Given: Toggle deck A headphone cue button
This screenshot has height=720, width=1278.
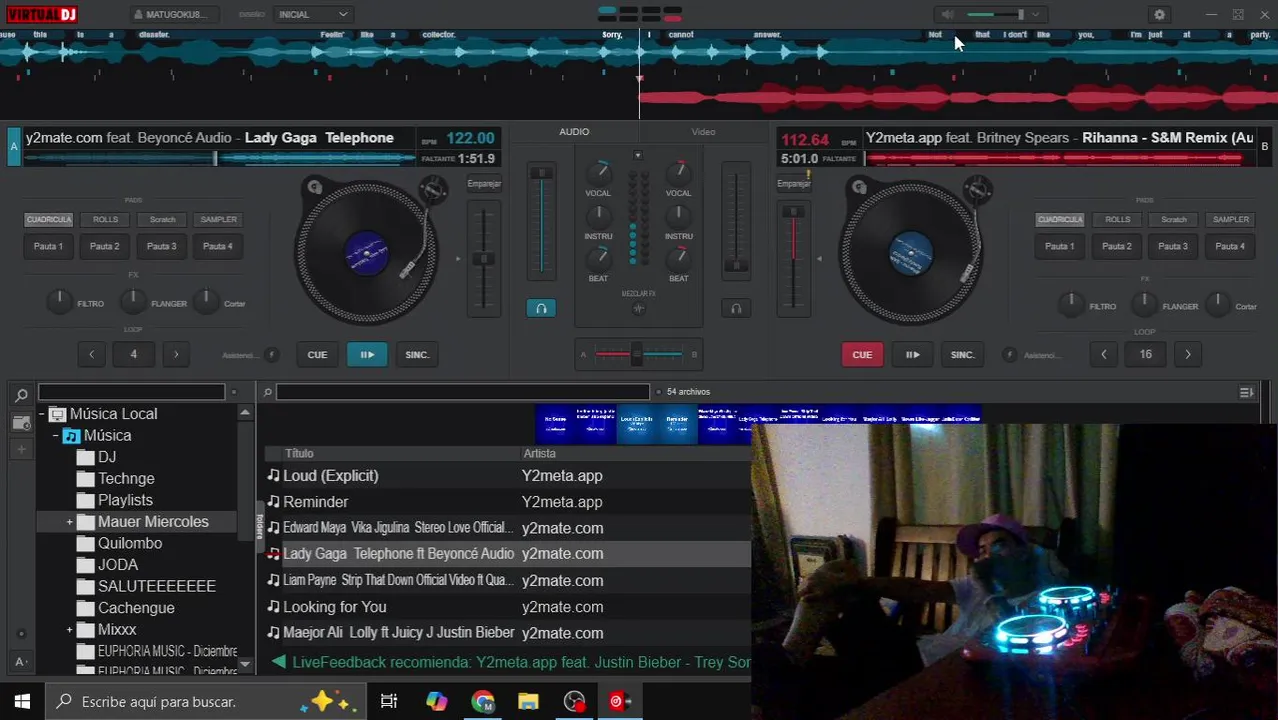Looking at the screenshot, I should click(x=541, y=308).
